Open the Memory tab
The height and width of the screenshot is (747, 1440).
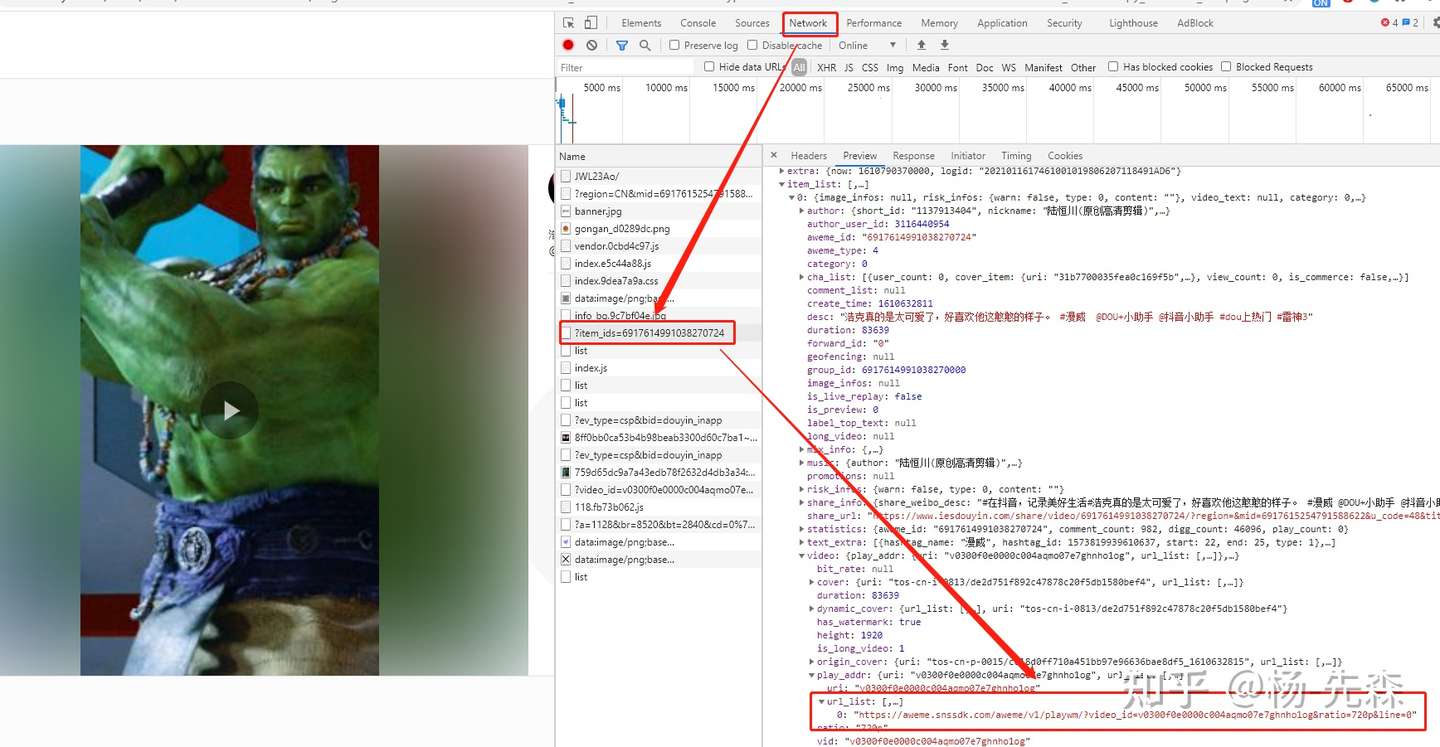pyautogui.click(x=939, y=23)
